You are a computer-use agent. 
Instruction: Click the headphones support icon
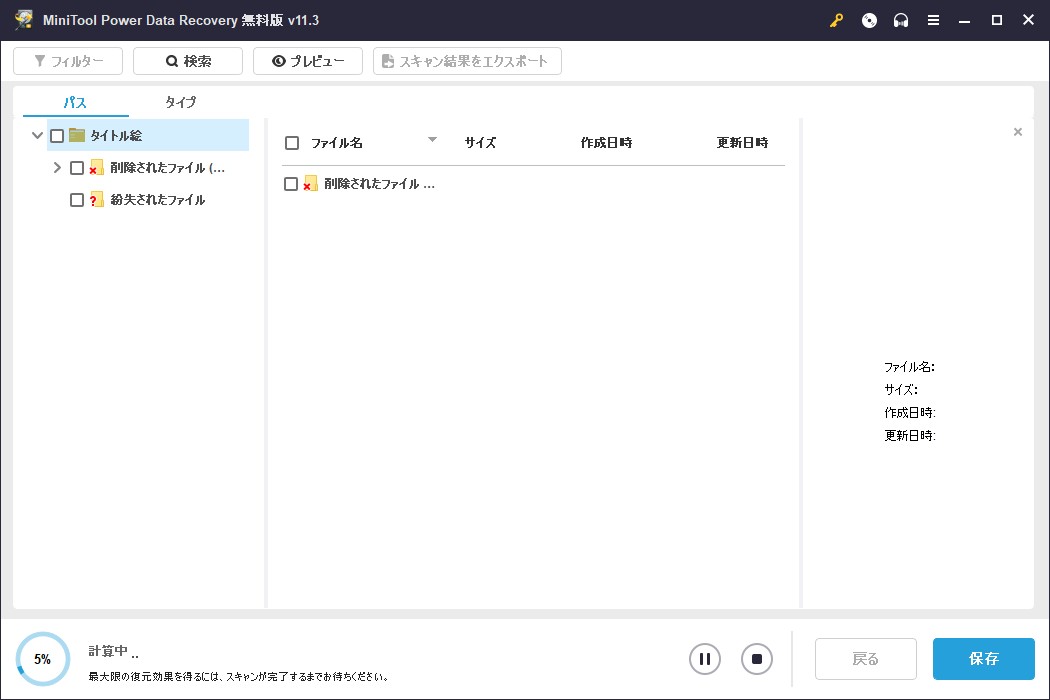[901, 21]
